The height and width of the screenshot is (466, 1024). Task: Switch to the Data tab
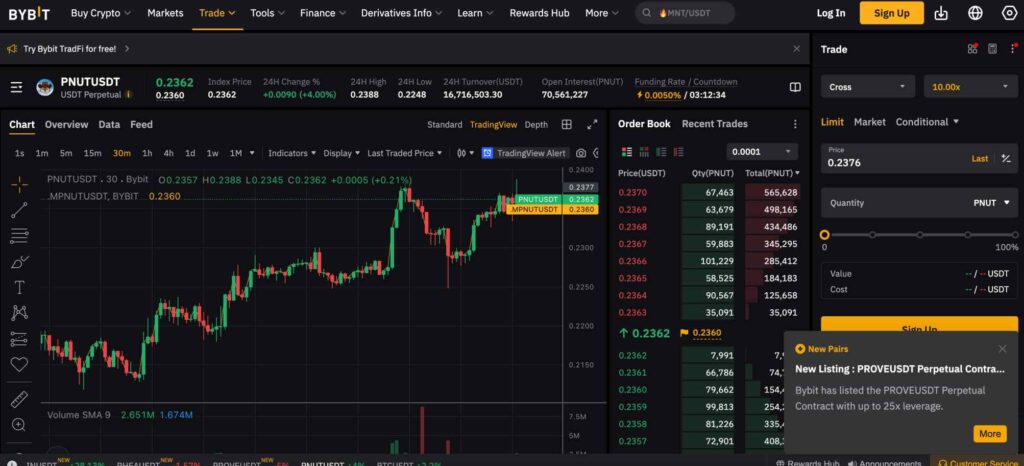(109, 125)
